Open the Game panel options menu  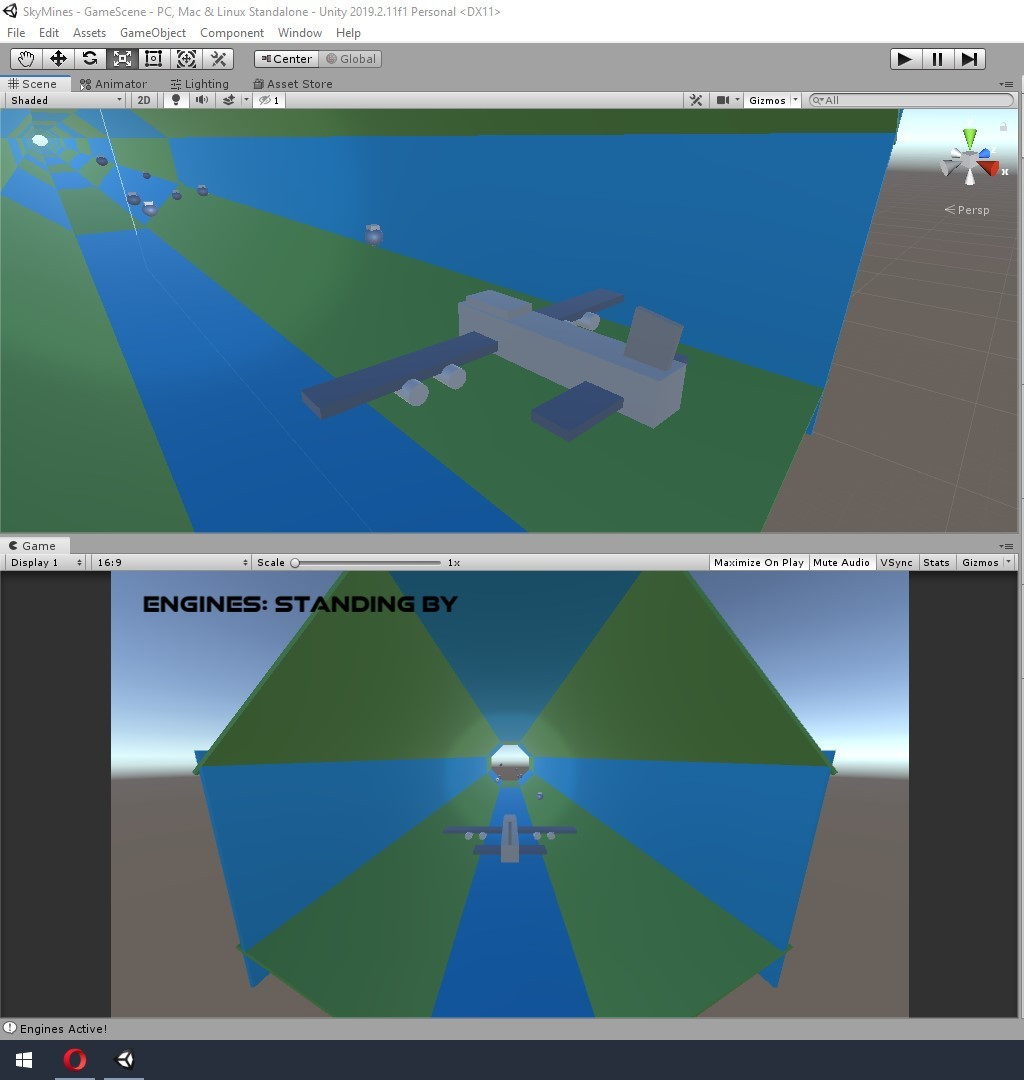tap(1006, 546)
